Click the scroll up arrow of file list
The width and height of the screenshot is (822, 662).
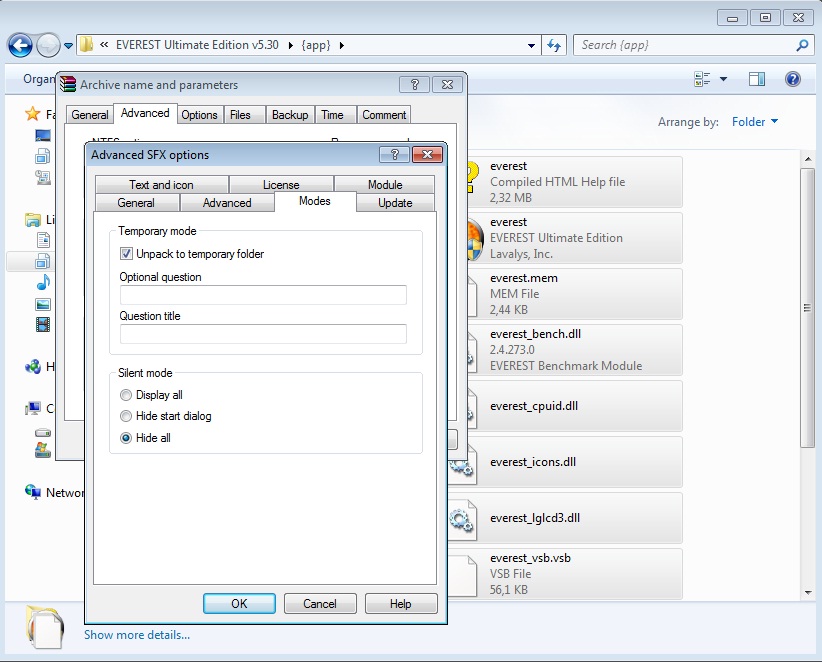(x=808, y=159)
